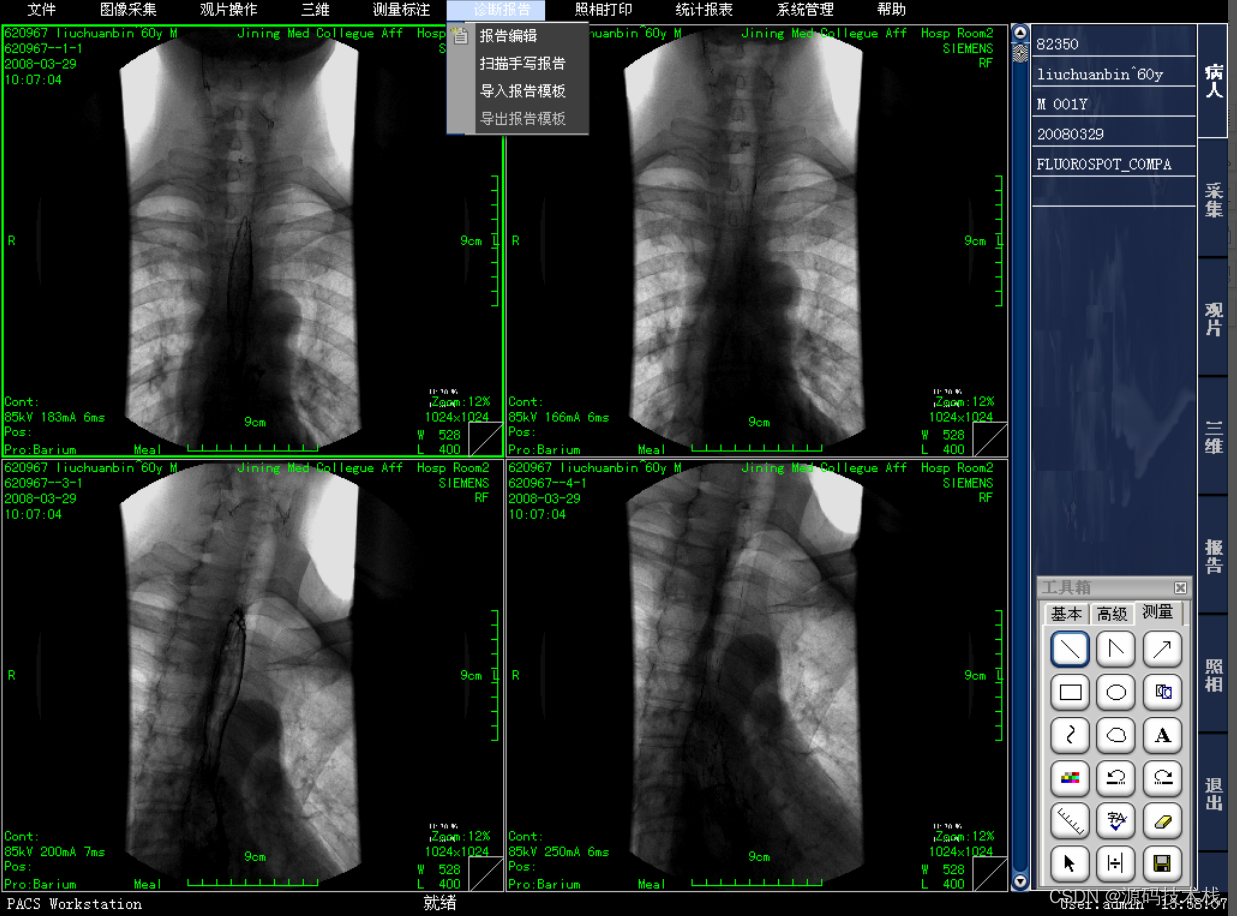The width and height of the screenshot is (1237, 916).
Task: Open the 帮助 menu
Action: click(x=891, y=10)
